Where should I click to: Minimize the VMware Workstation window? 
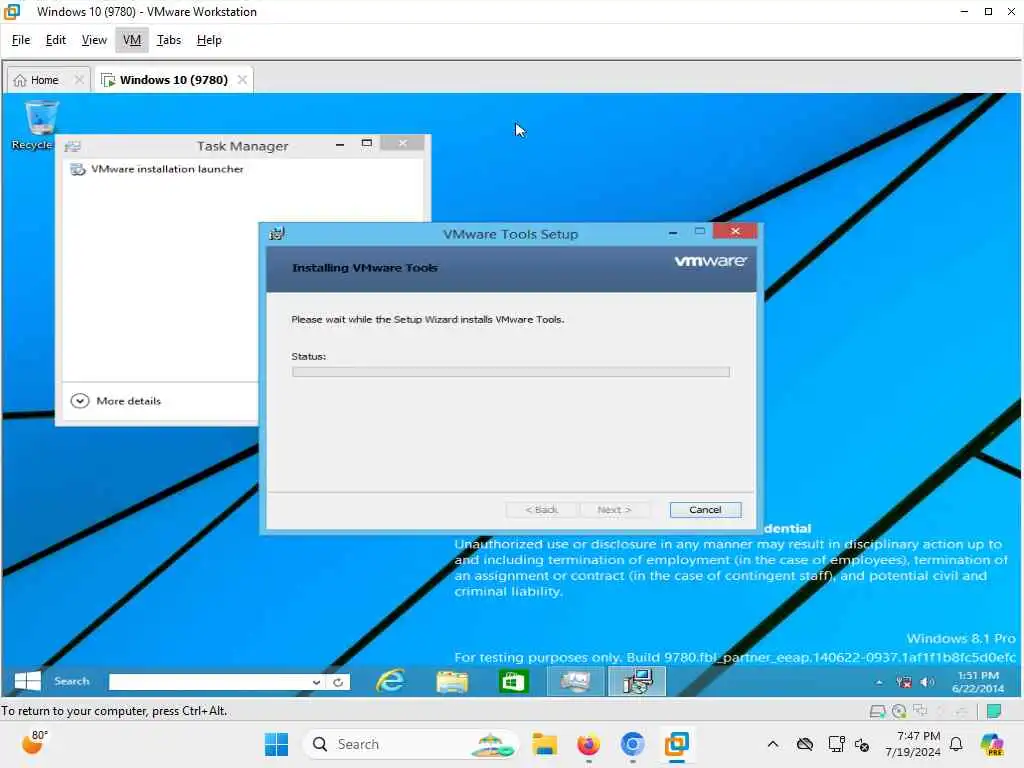(x=964, y=12)
